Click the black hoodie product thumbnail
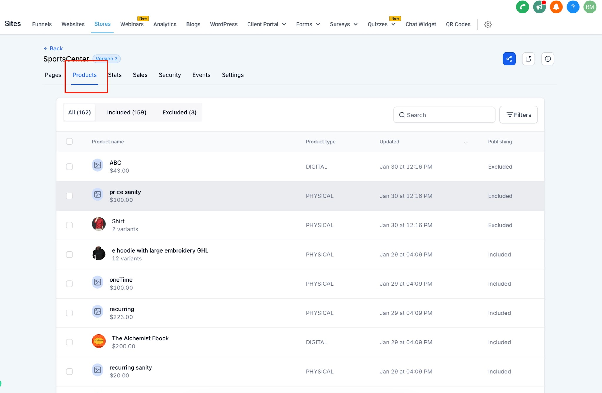 [x=99, y=253]
